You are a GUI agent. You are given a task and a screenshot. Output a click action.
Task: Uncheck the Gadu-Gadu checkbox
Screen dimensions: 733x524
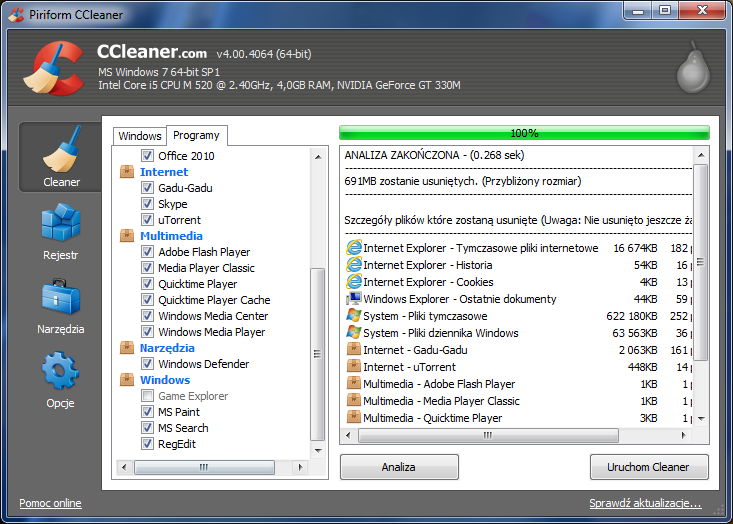click(147, 188)
